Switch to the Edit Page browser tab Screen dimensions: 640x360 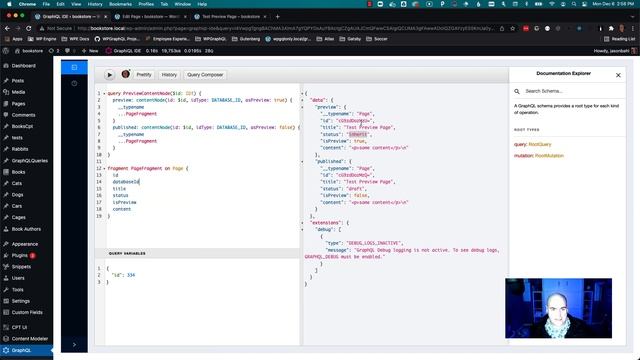(150, 17)
